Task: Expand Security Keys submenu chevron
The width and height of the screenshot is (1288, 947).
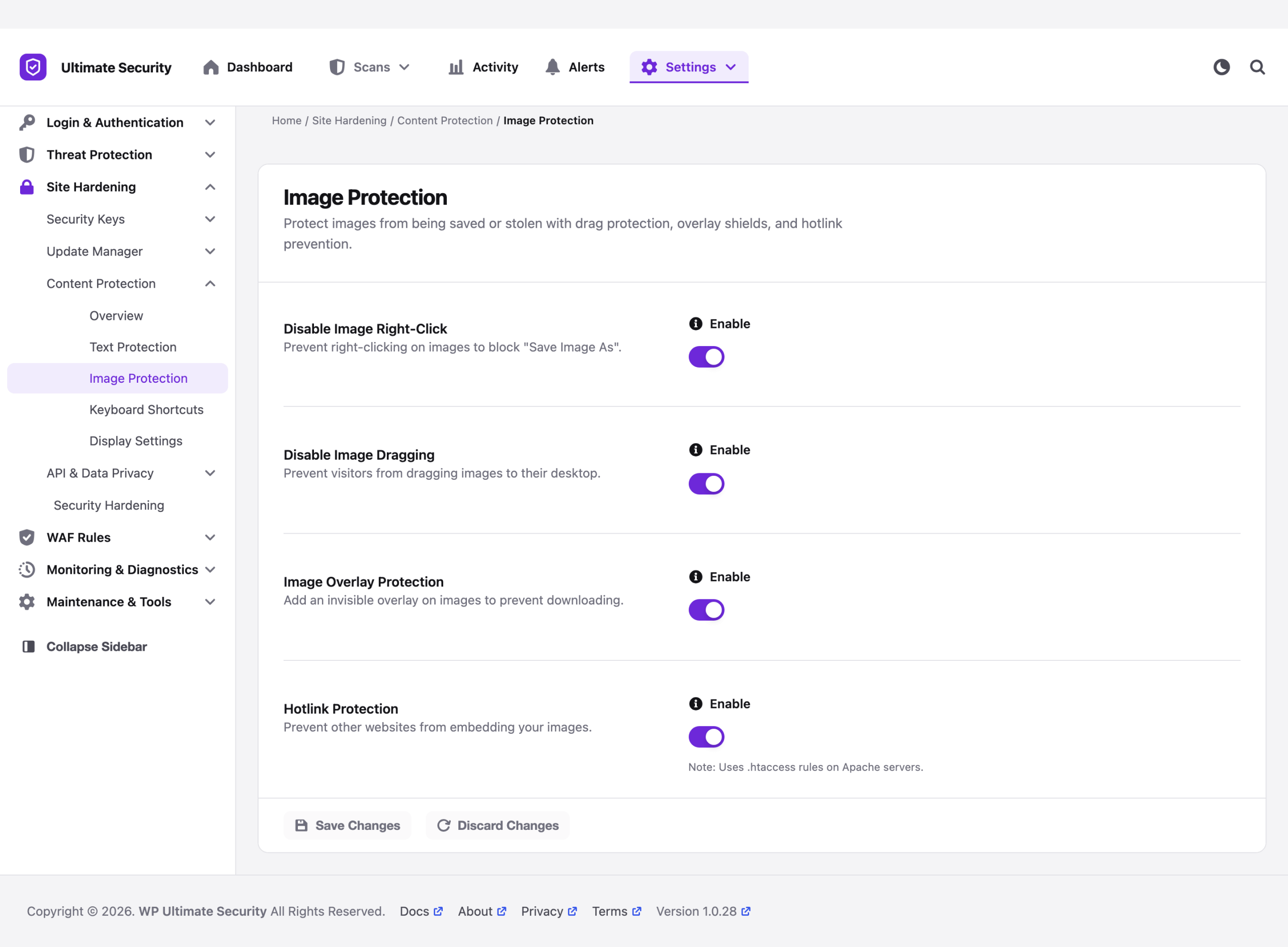Action: coord(210,219)
